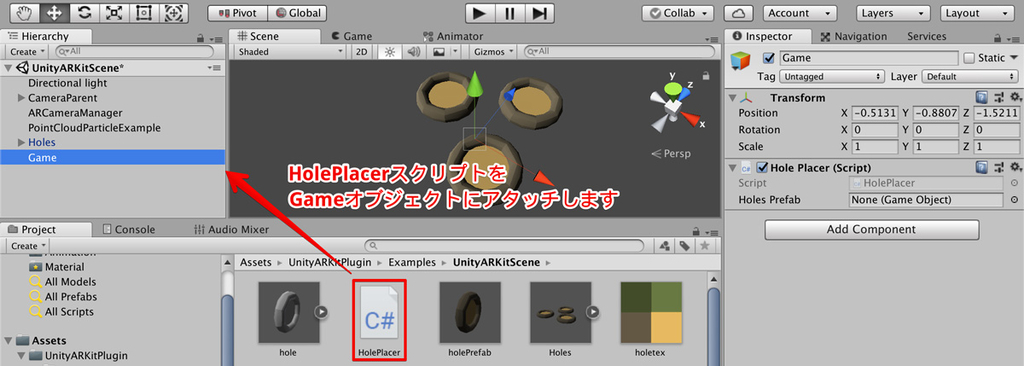Toggle scene effects image icon
The image size is (1024, 366).
(440, 51)
